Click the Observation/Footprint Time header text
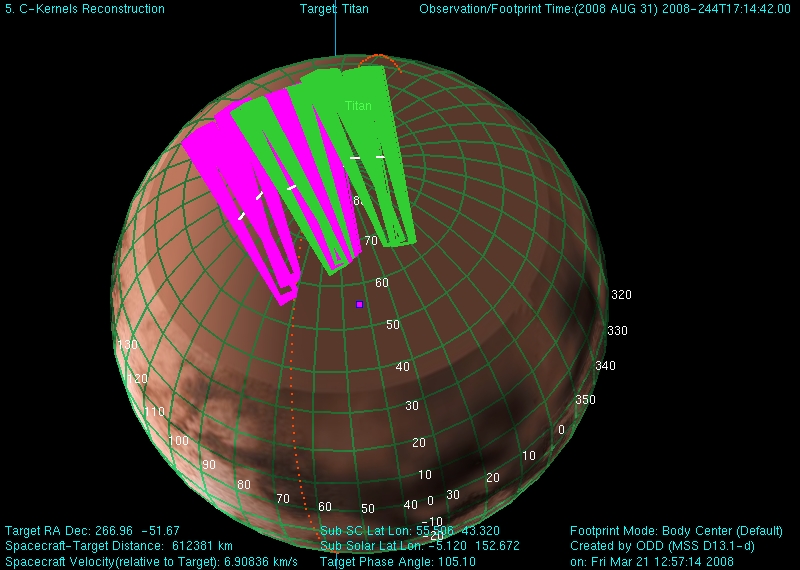 pyautogui.click(x=605, y=9)
